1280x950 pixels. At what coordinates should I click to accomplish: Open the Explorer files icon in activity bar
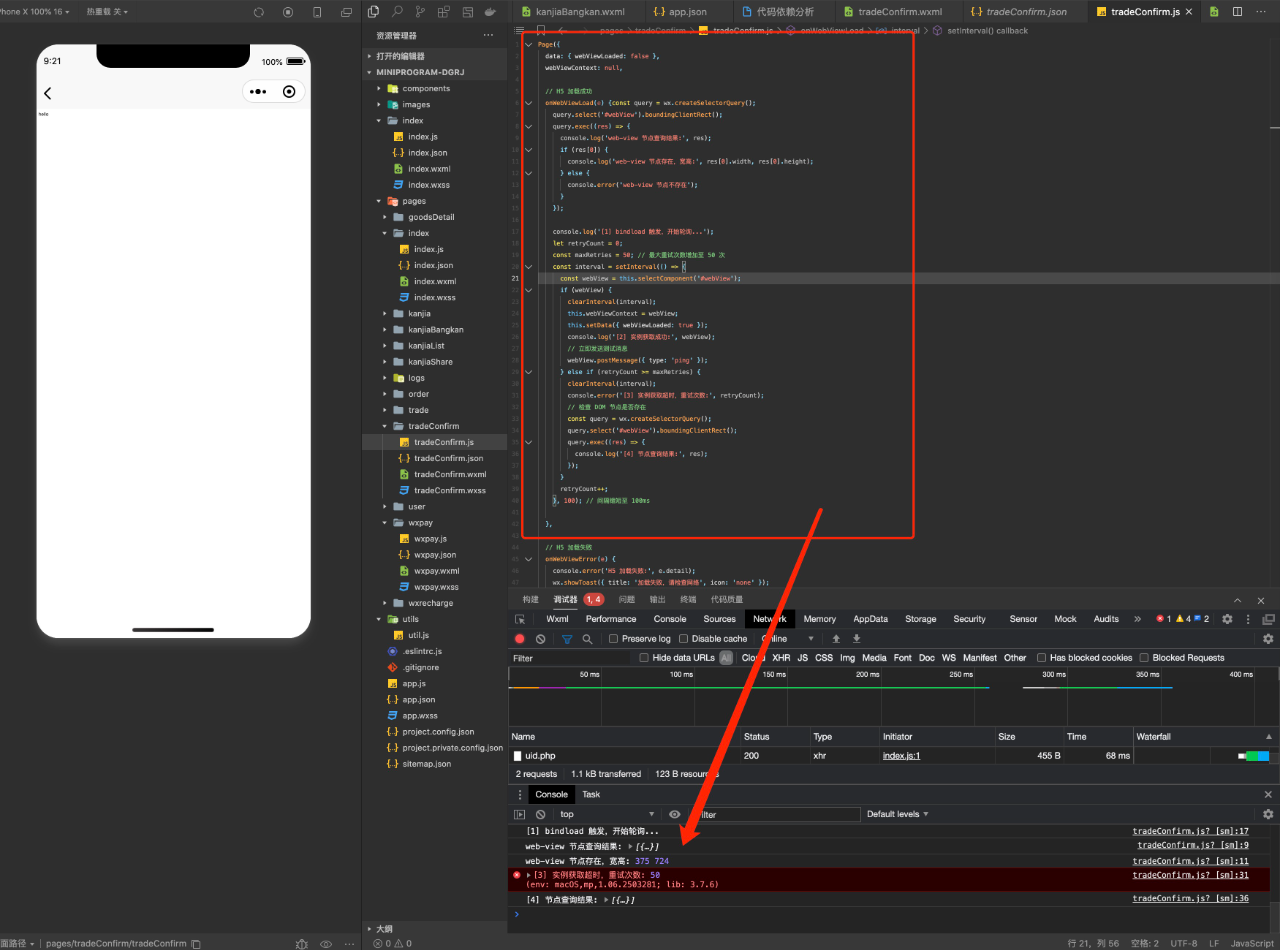[x=374, y=12]
